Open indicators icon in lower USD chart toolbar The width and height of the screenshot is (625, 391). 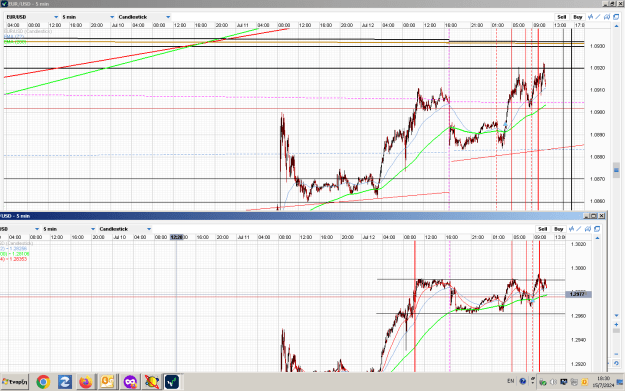click(571, 229)
